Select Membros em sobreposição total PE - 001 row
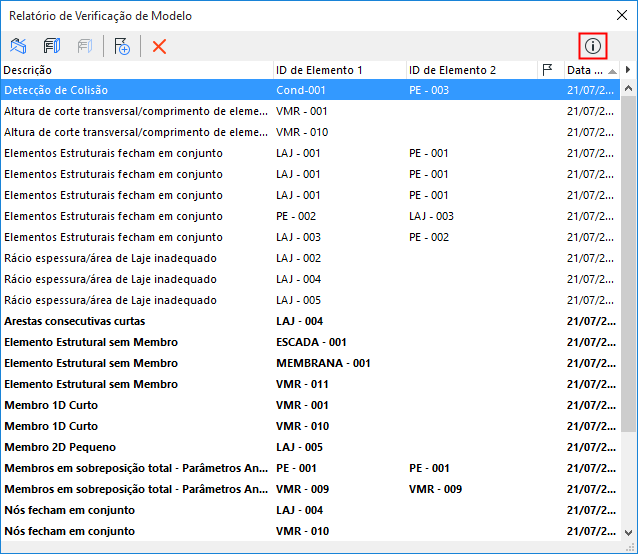Image resolution: width=638 pixels, height=554 pixels. pyautogui.click(x=310, y=468)
